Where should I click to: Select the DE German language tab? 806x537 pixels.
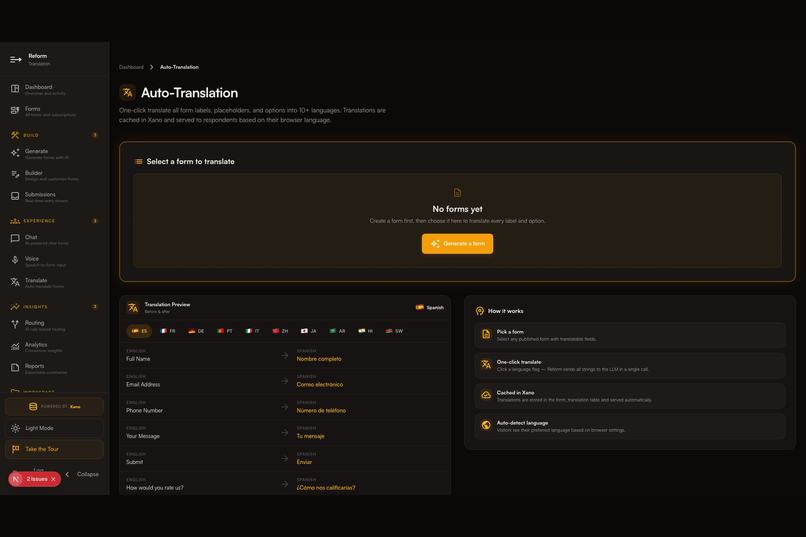click(196, 331)
